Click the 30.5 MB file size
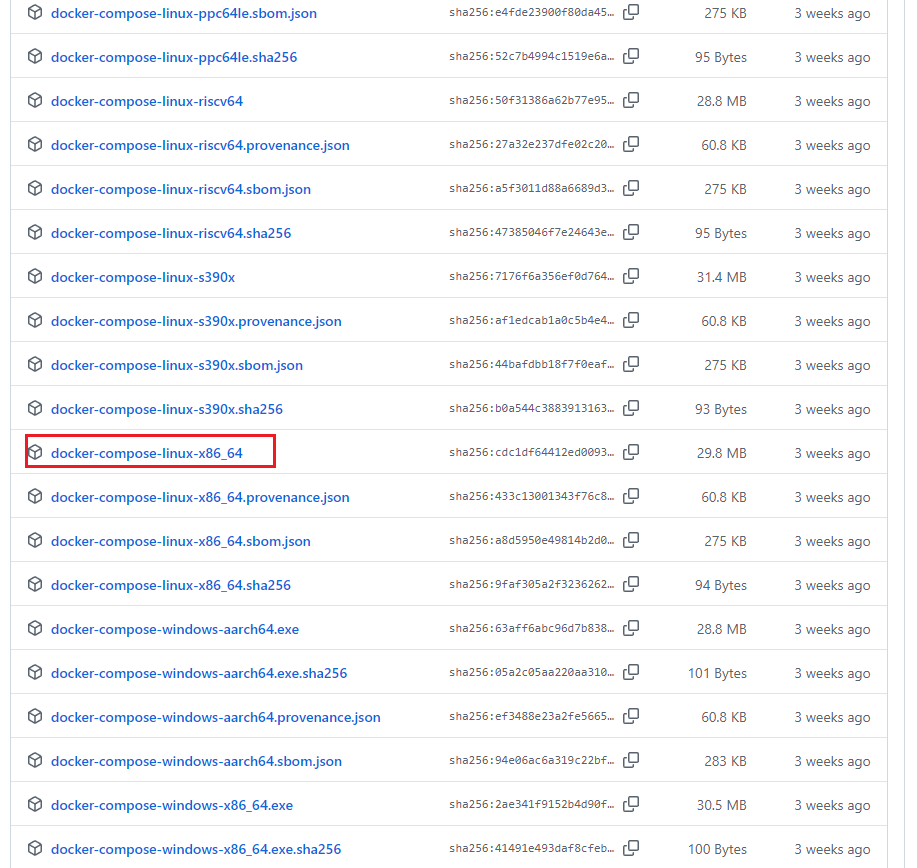The height and width of the screenshot is (868, 917). tap(722, 805)
